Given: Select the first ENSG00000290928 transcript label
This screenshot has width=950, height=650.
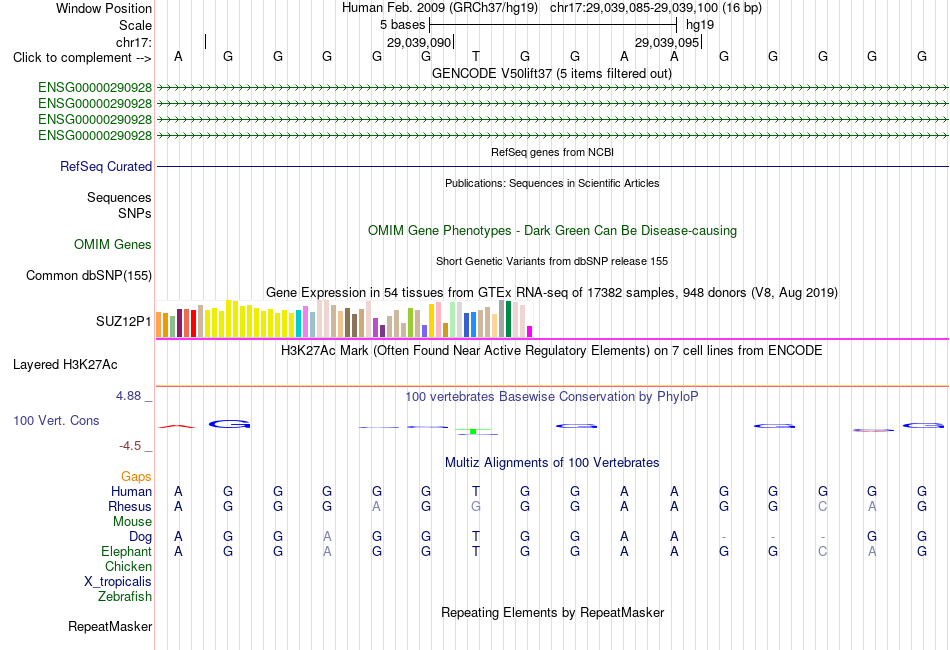Looking at the screenshot, I should [x=95, y=88].
